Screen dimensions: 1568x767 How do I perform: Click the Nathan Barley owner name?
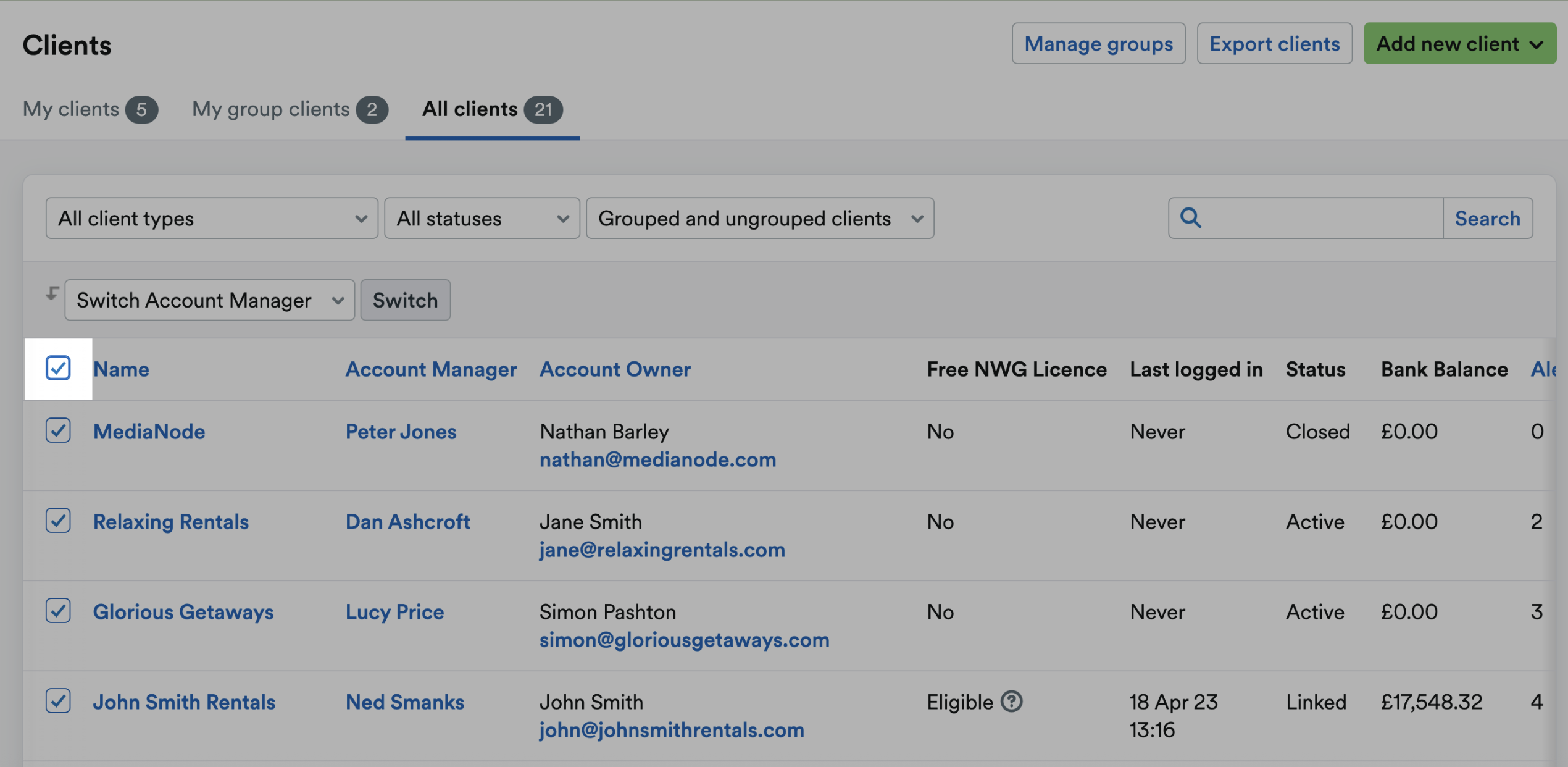click(x=604, y=431)
